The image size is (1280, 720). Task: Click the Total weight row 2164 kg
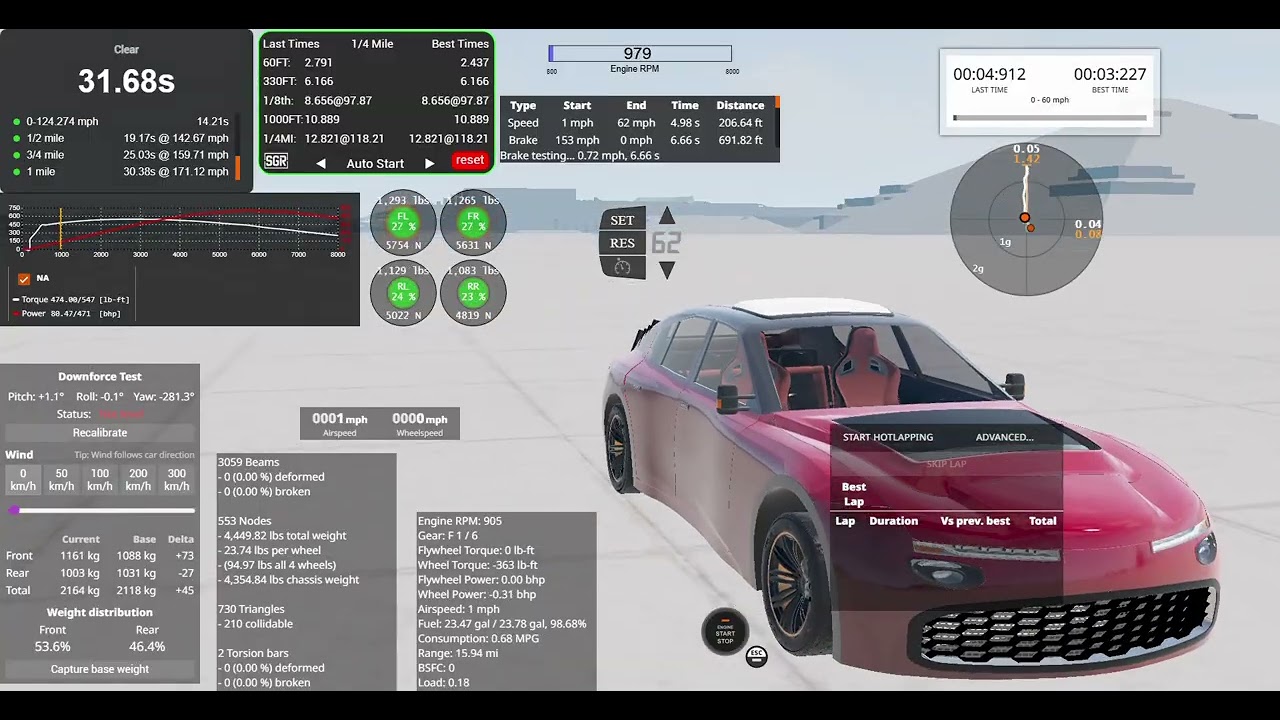(100, 591)
